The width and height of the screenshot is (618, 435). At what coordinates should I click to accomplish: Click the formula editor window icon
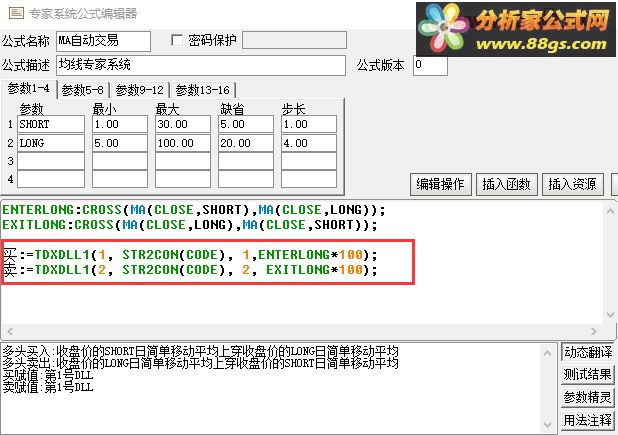(x=16, y=13)
